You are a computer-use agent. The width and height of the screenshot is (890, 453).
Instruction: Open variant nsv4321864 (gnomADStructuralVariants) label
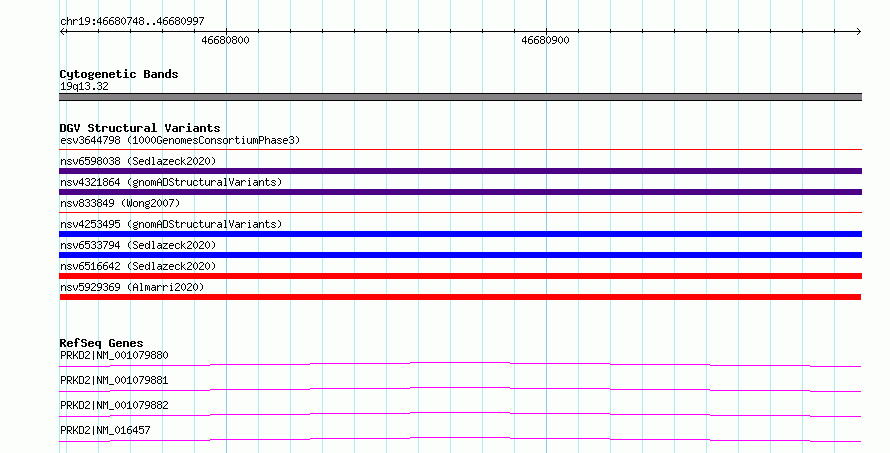point(171,182)
